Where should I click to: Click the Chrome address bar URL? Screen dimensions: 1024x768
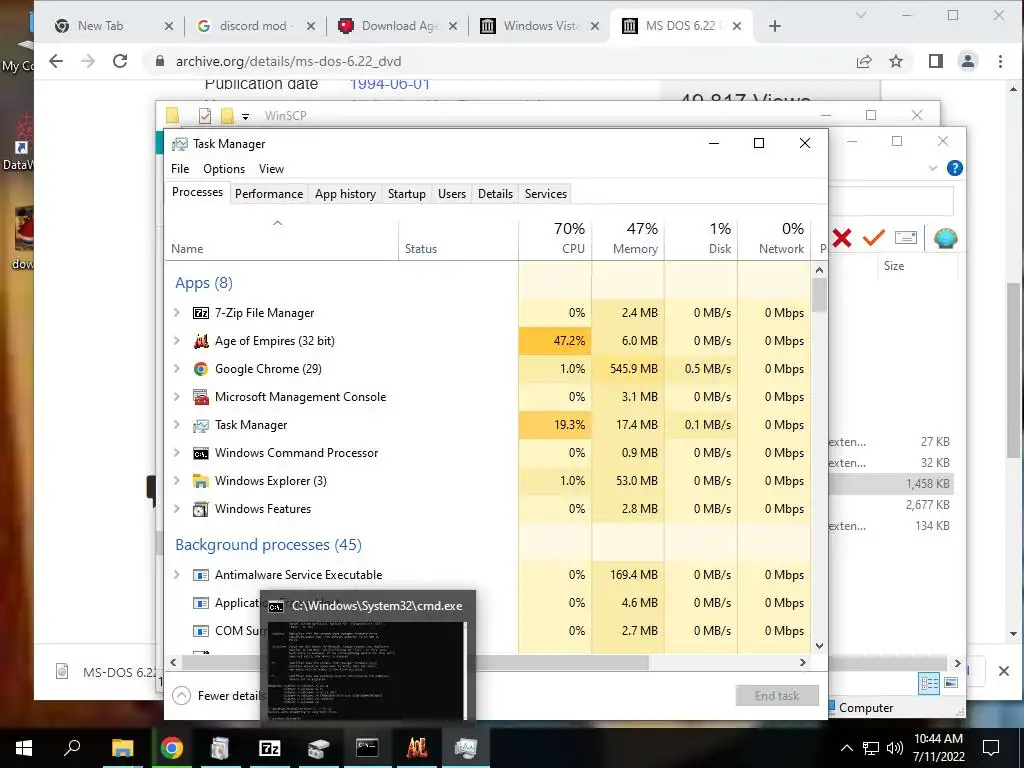coord(288,61)
